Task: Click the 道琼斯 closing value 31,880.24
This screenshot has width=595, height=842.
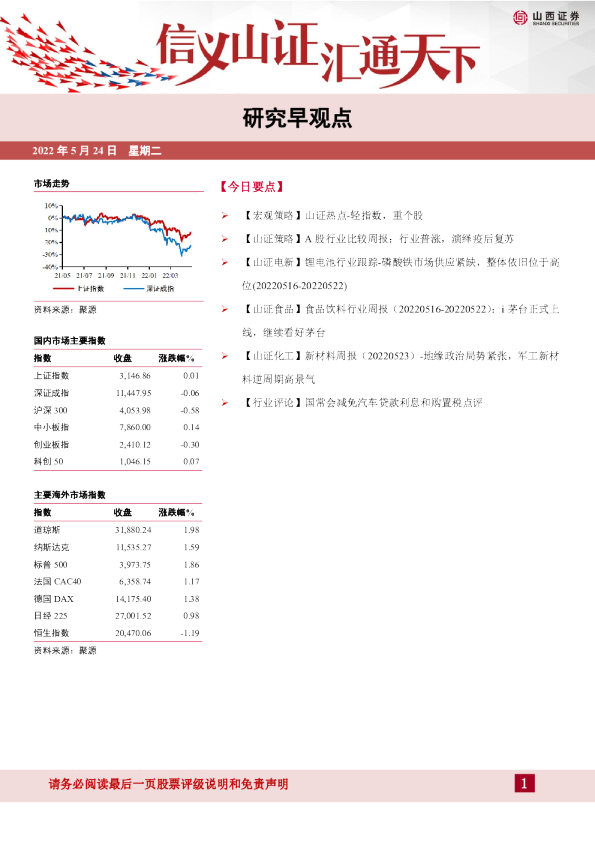Action: tap(133, 530)
